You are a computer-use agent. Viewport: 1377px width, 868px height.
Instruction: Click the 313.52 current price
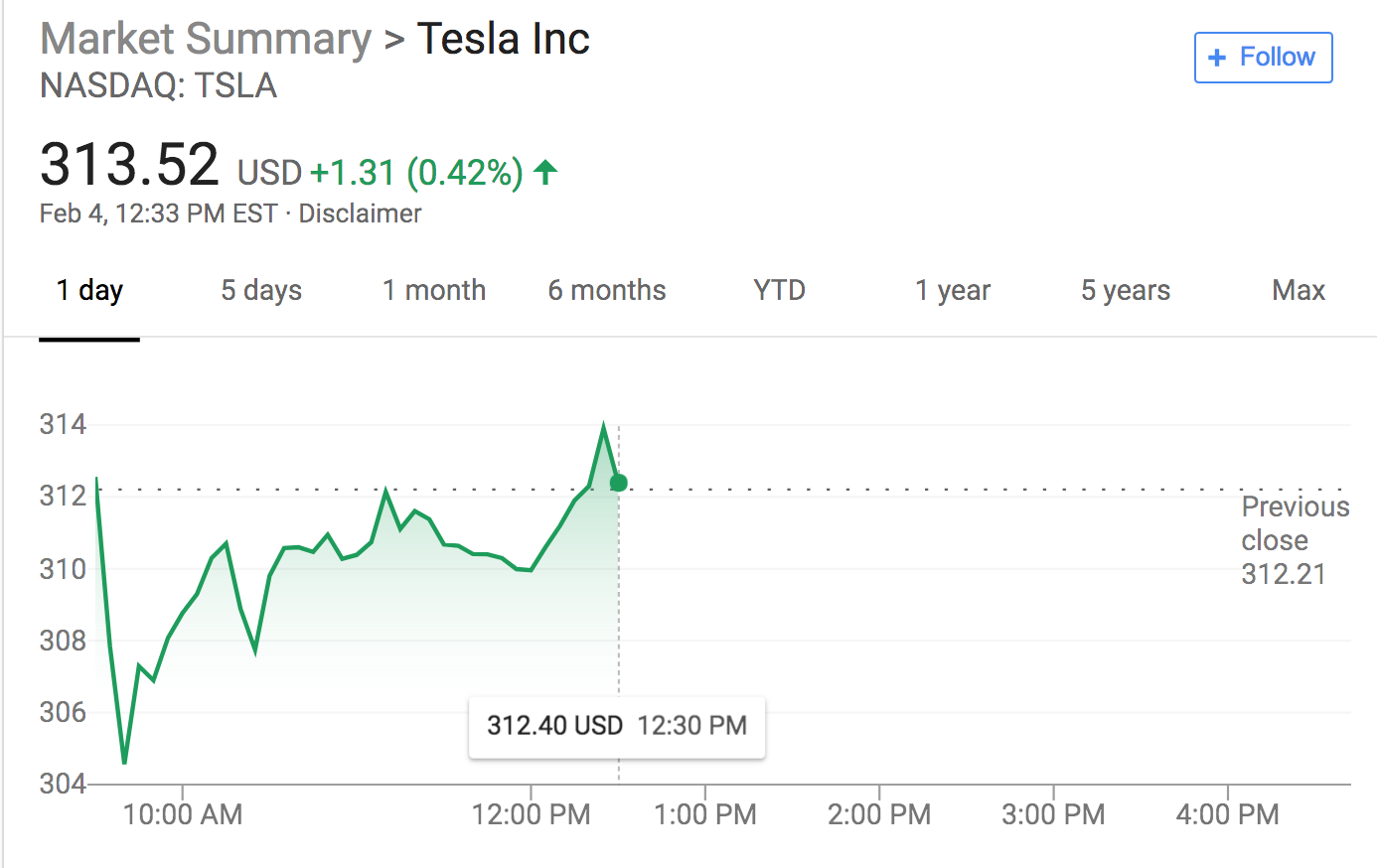(x=129, y=165)
